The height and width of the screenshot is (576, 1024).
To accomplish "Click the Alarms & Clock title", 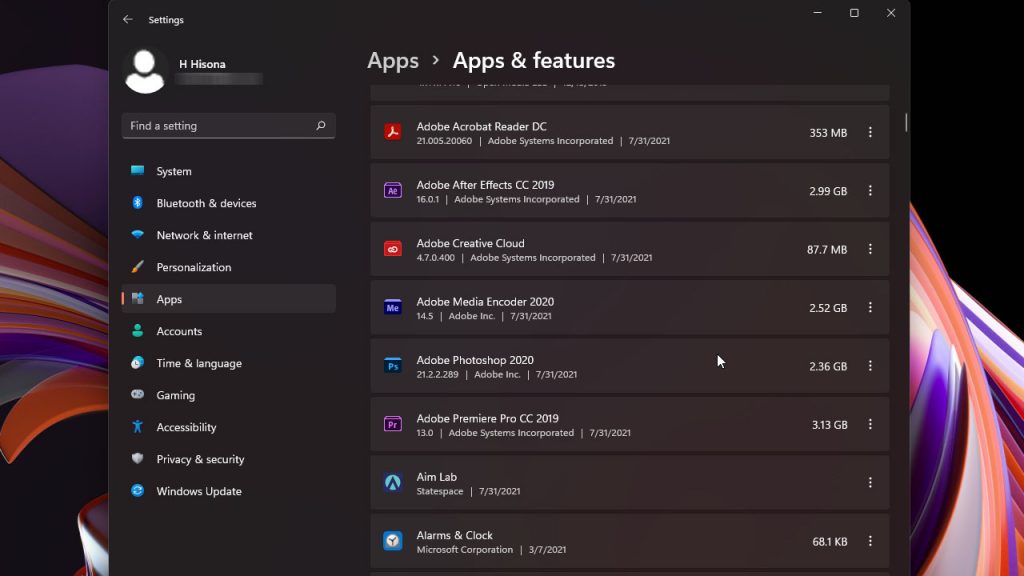I will coord(455,535).
